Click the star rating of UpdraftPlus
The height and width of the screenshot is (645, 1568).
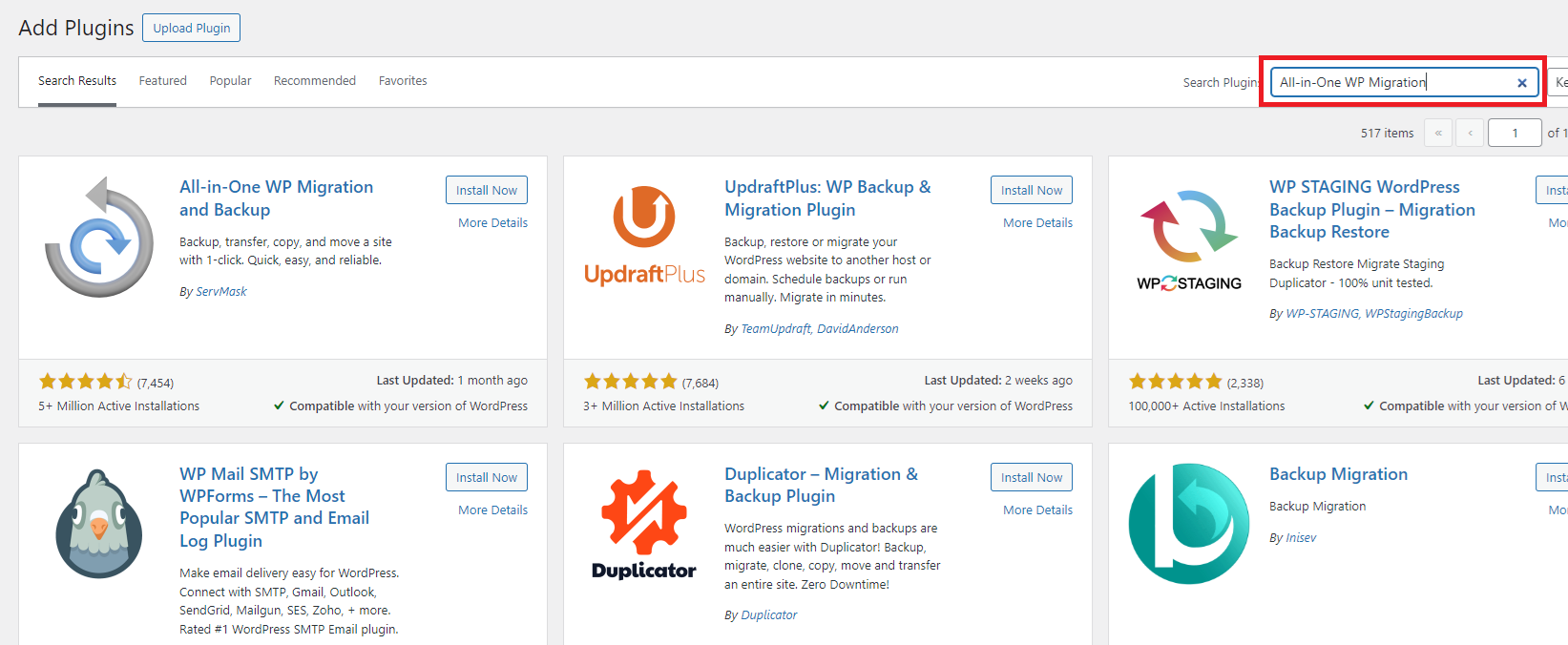630,382
